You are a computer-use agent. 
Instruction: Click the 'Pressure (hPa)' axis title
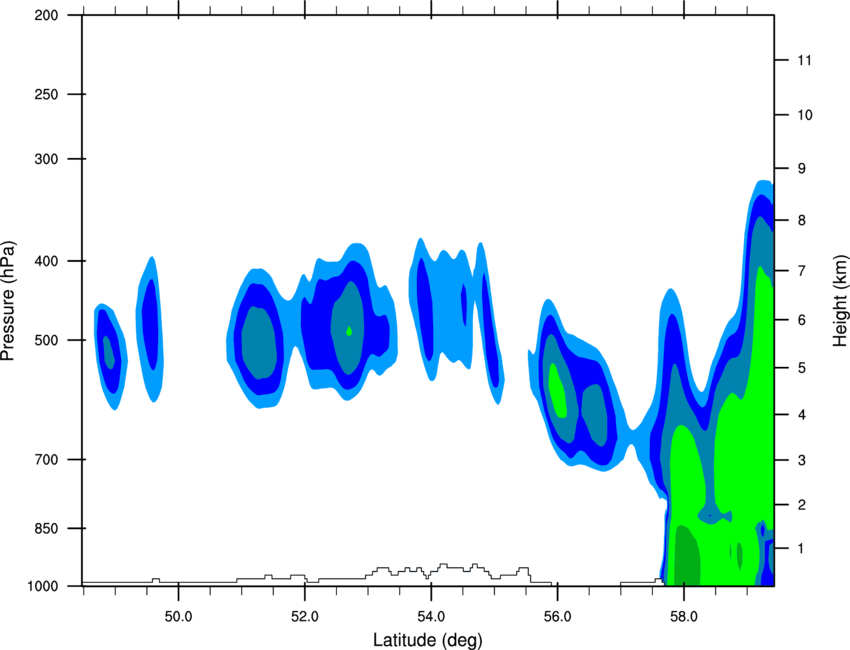click(x=9, y=301)
